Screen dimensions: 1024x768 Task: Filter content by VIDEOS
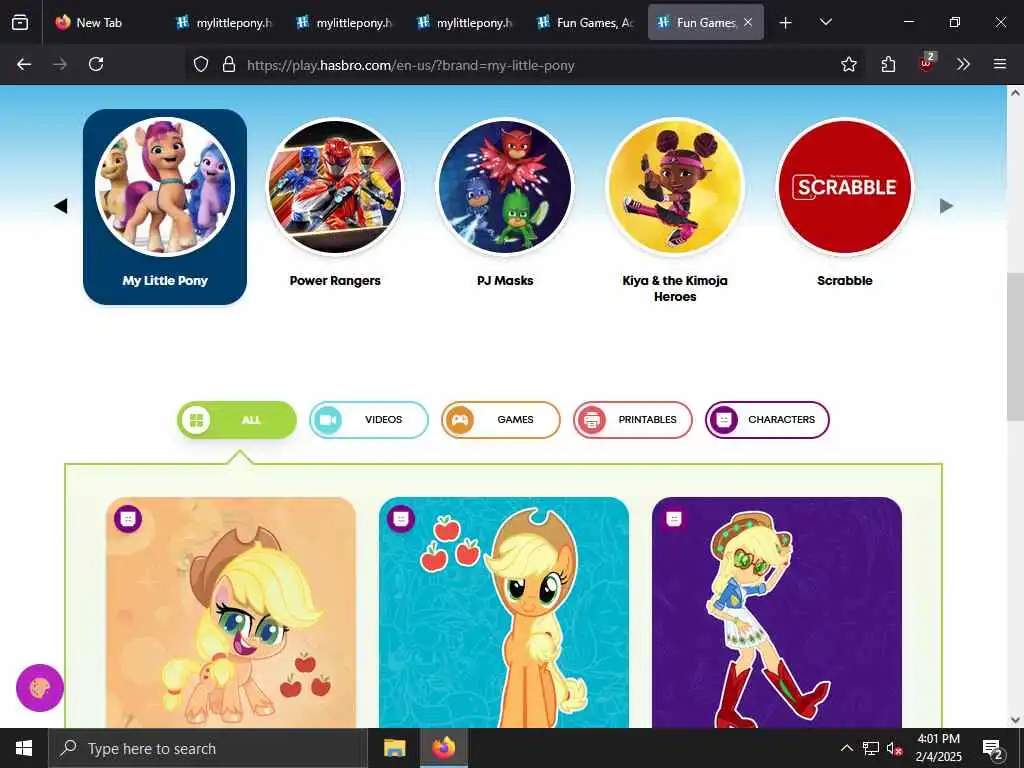[x=369, y=420]
